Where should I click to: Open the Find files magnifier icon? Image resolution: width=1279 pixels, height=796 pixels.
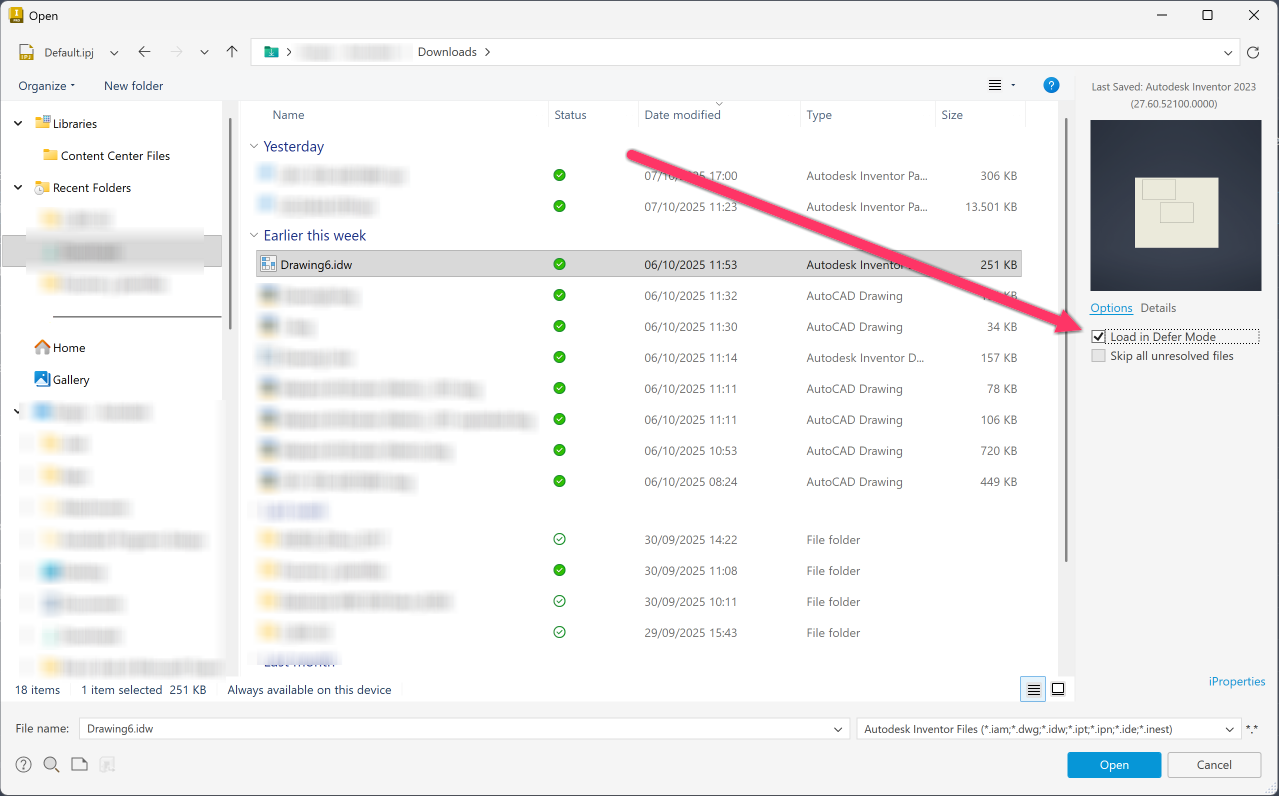[51, 765]
